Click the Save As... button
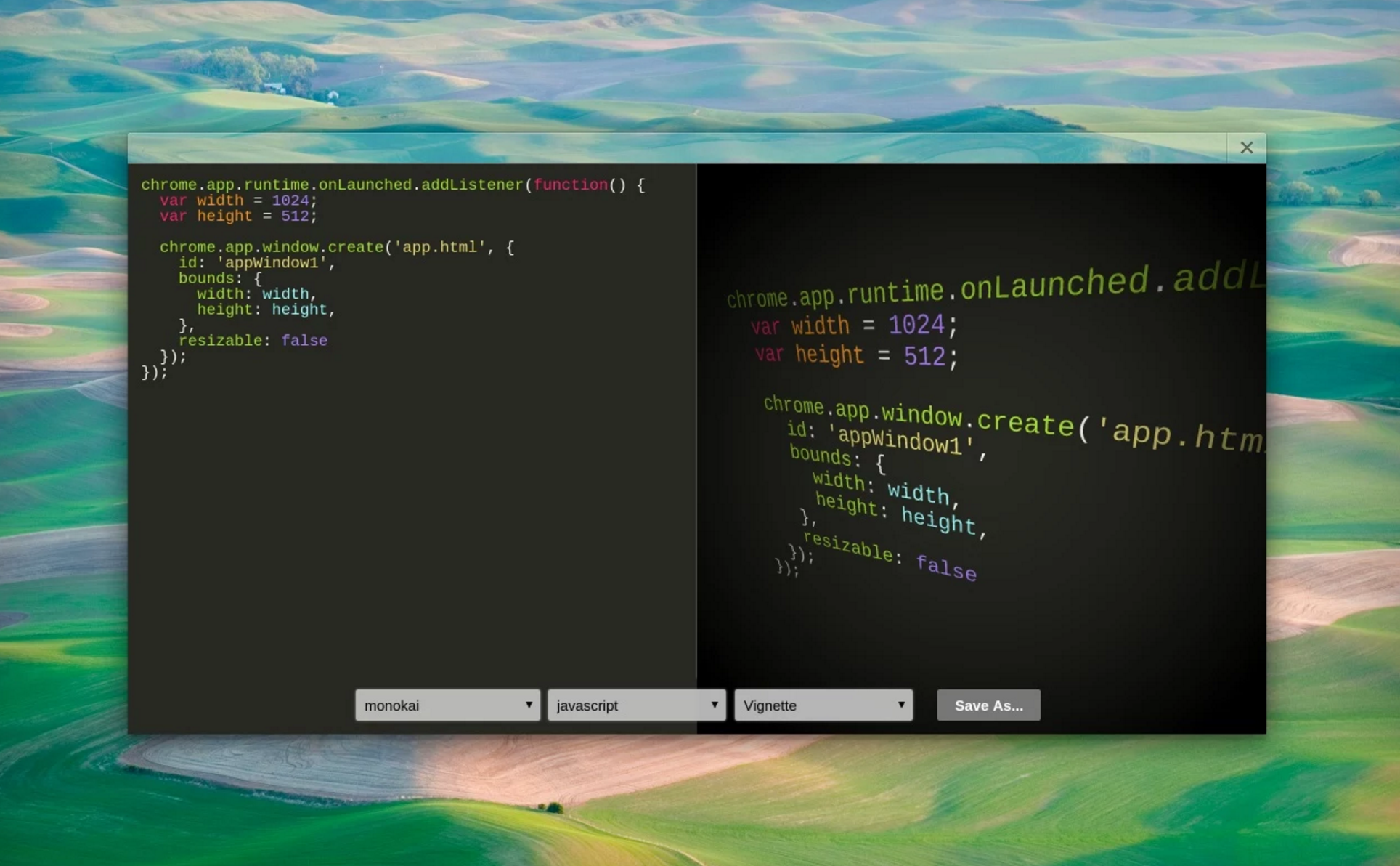This screenshot has height=866, width=1400. [x=988, y=705]
